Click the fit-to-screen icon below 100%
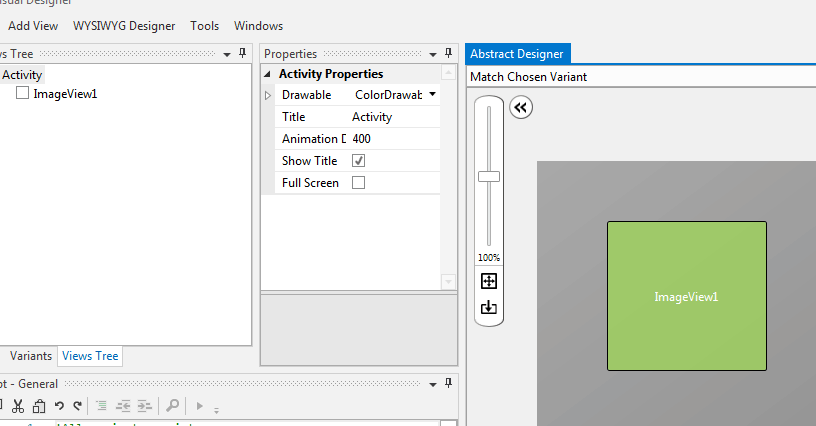The height and width of the screenshot is (426, 816). (x=489, y=281)
